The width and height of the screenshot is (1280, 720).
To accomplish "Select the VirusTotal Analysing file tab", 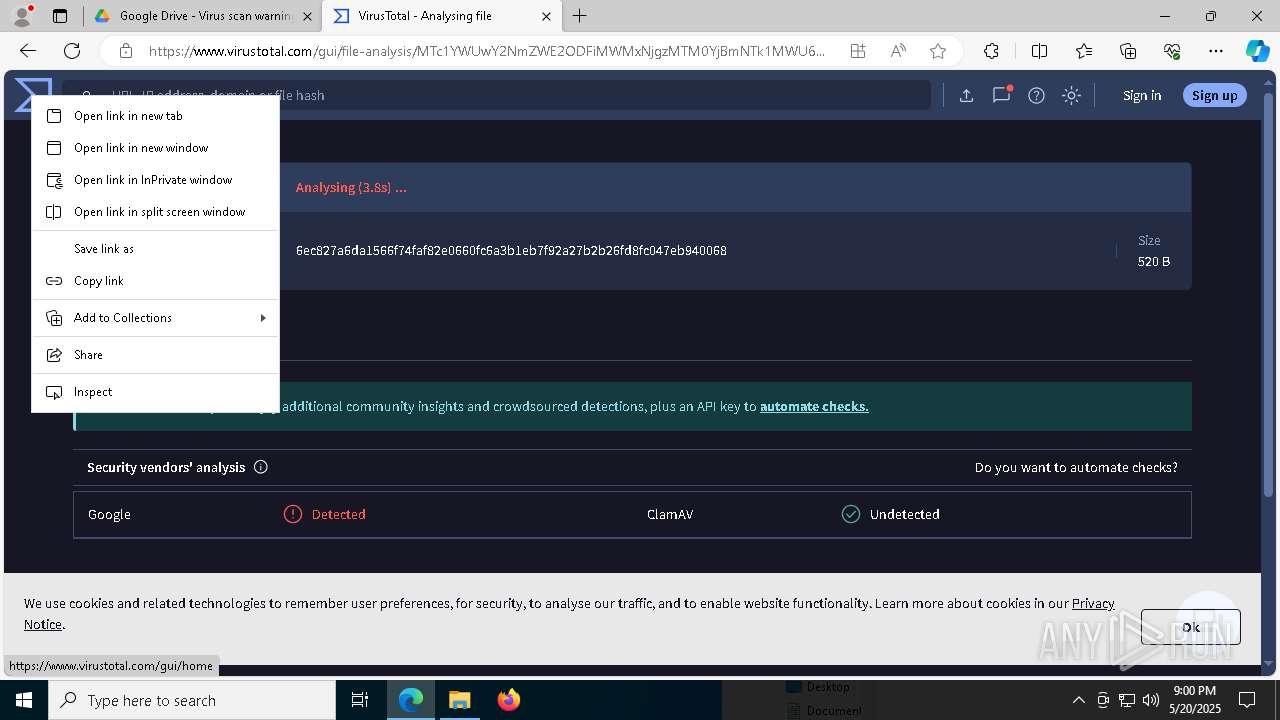I will (x=440, y=16).
